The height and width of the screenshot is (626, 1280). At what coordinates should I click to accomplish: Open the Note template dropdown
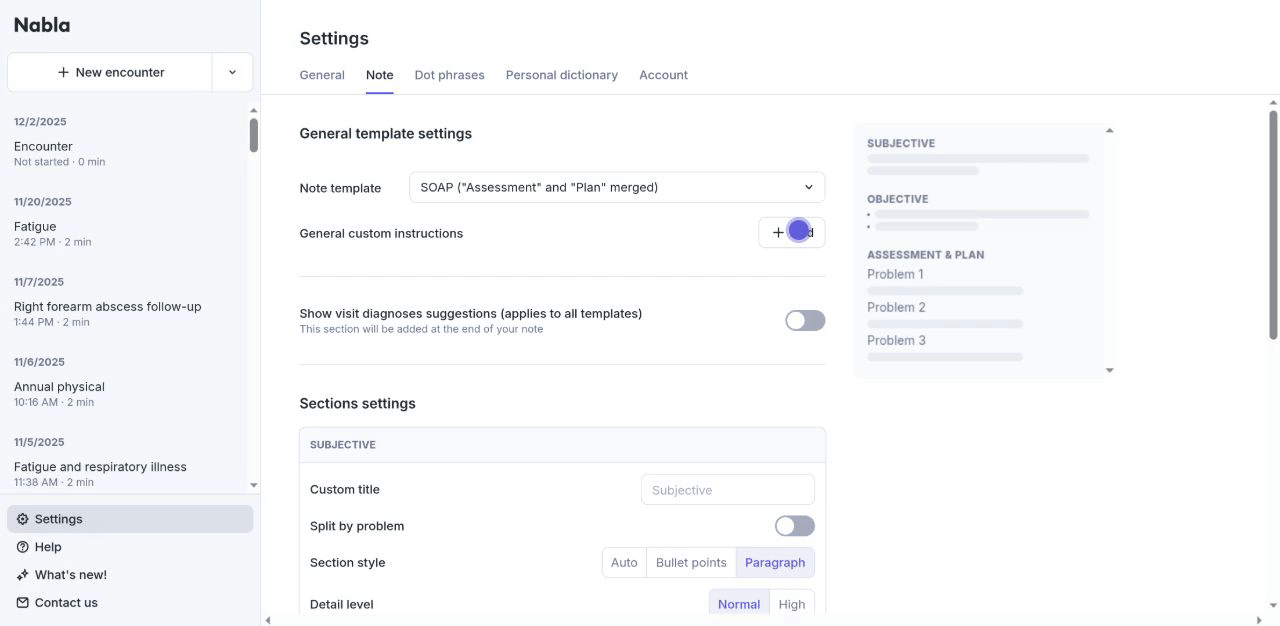(617, 187)
